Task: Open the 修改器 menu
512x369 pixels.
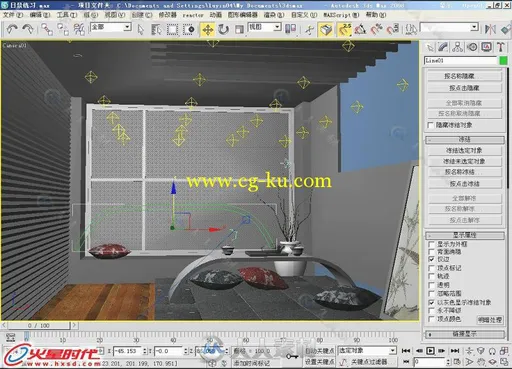Action: click(x=167, y=15)
